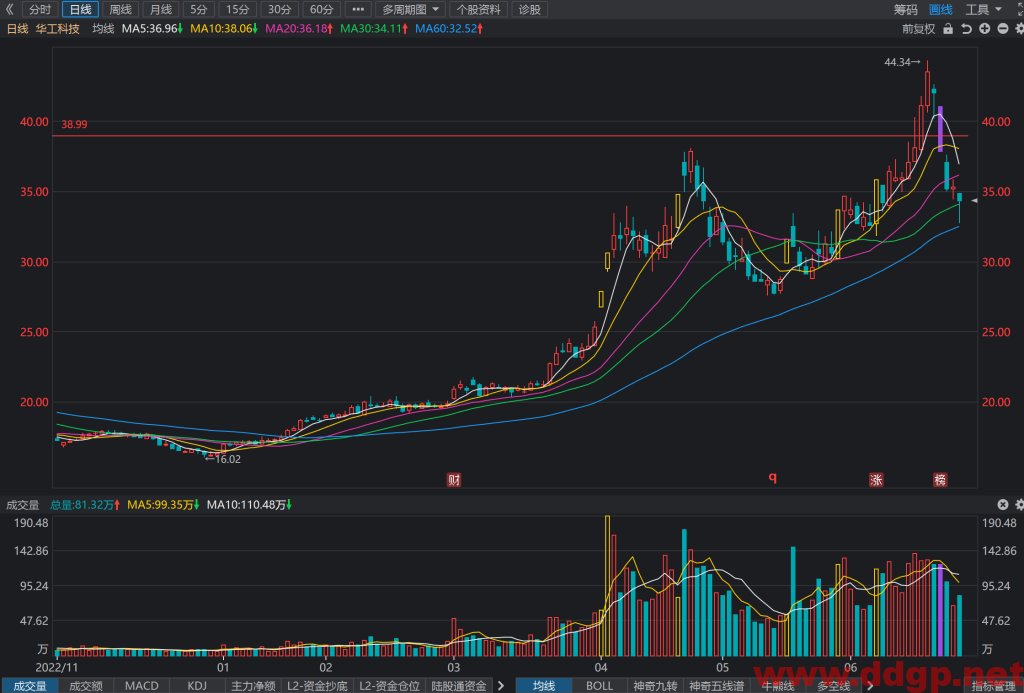Click the 均线 indicator label in the header

click(x=103, y=29)
